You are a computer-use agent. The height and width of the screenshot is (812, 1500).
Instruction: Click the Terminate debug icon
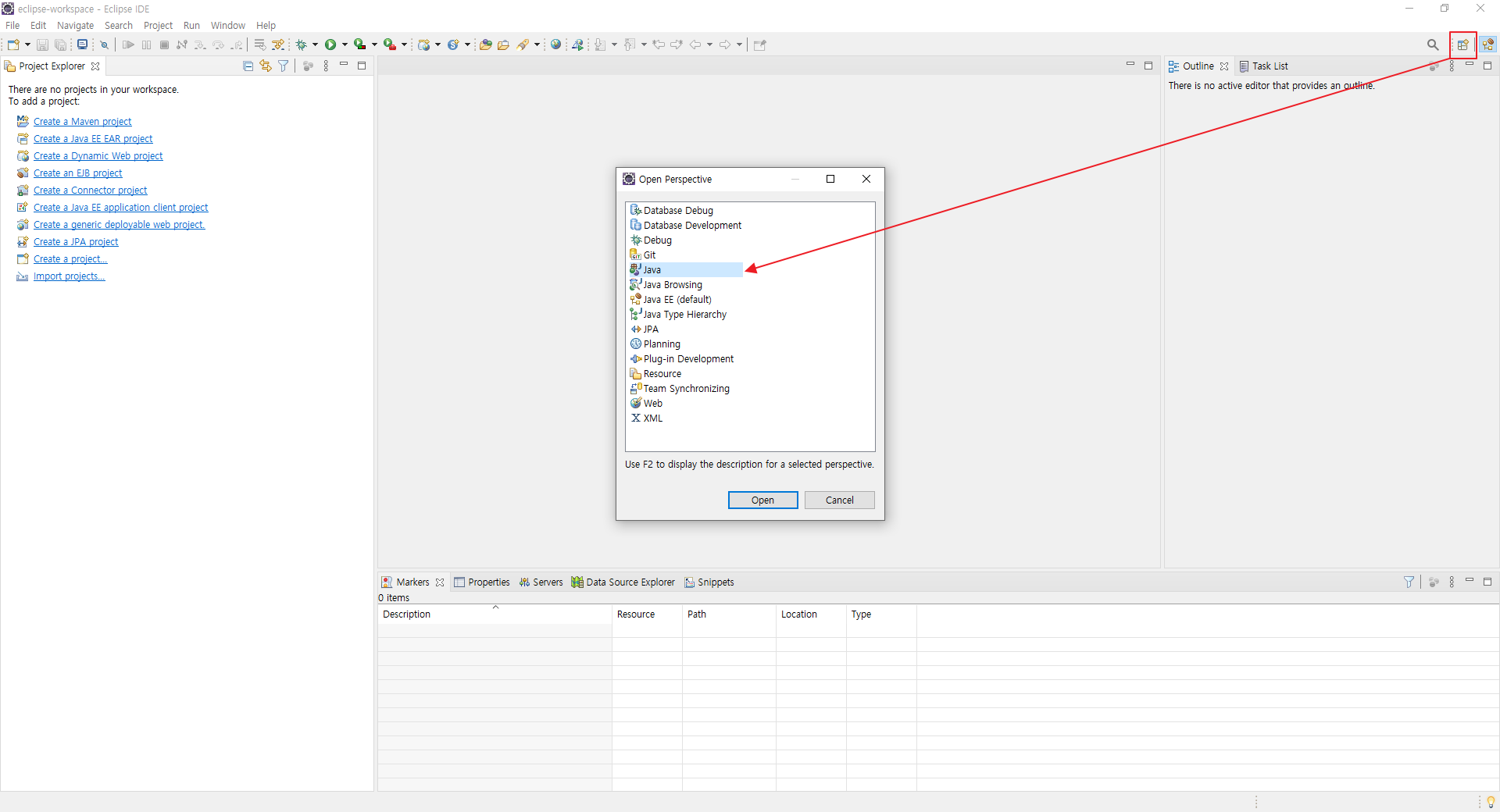(x=164, y=45)
